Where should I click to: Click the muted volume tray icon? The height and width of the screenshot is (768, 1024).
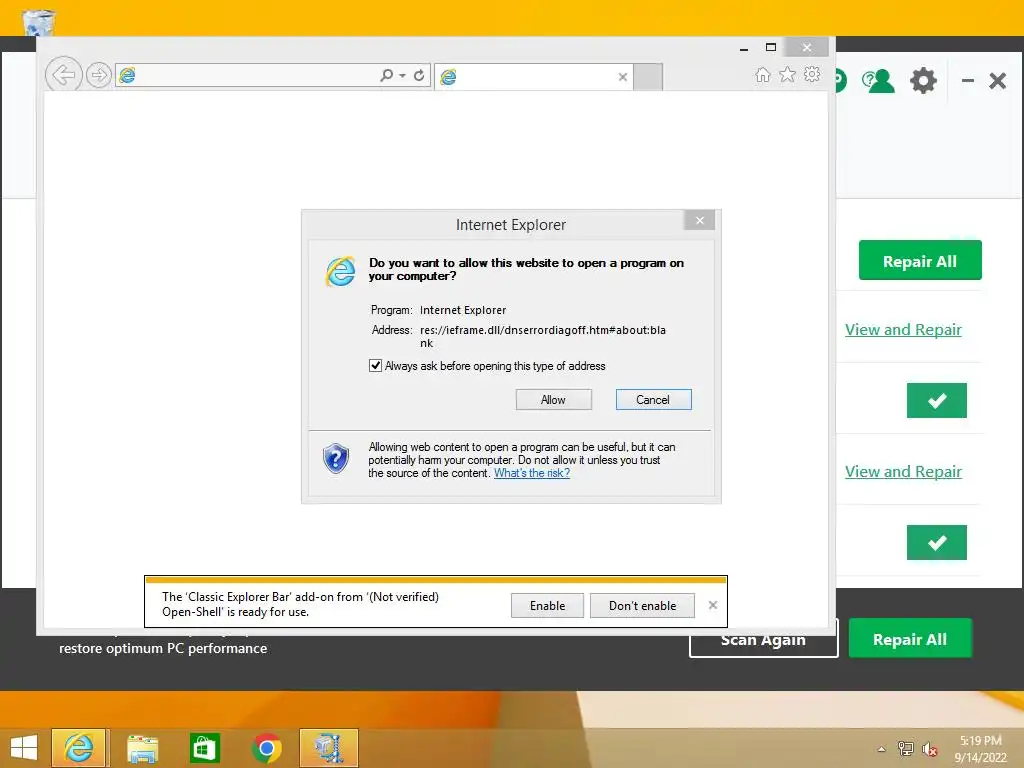929,749
